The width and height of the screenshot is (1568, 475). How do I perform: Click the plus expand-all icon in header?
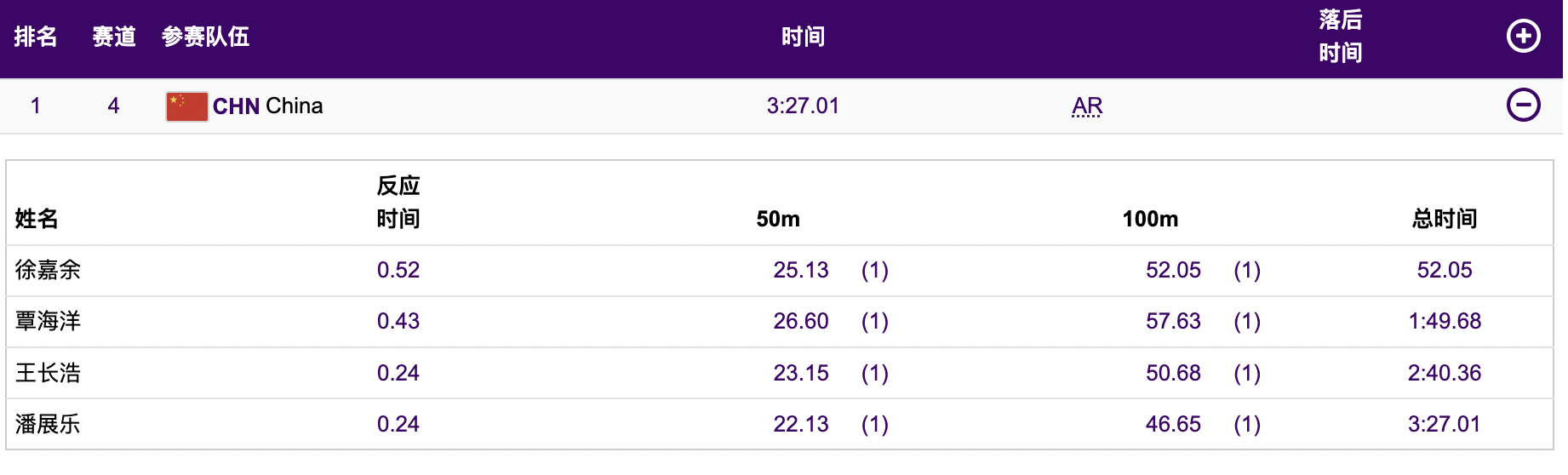click(1523, 36)
